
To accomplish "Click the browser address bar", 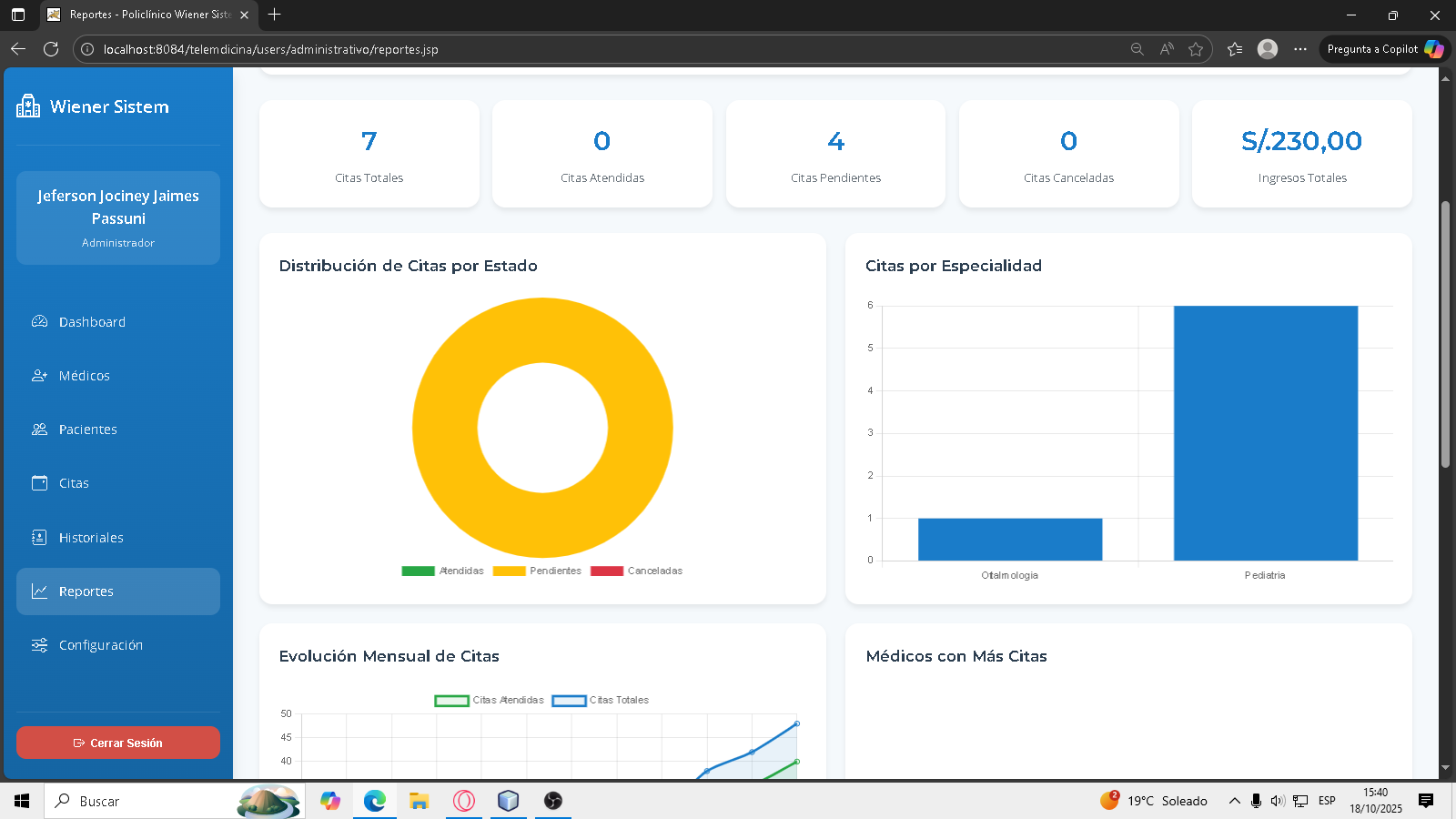I will point(601,49).
